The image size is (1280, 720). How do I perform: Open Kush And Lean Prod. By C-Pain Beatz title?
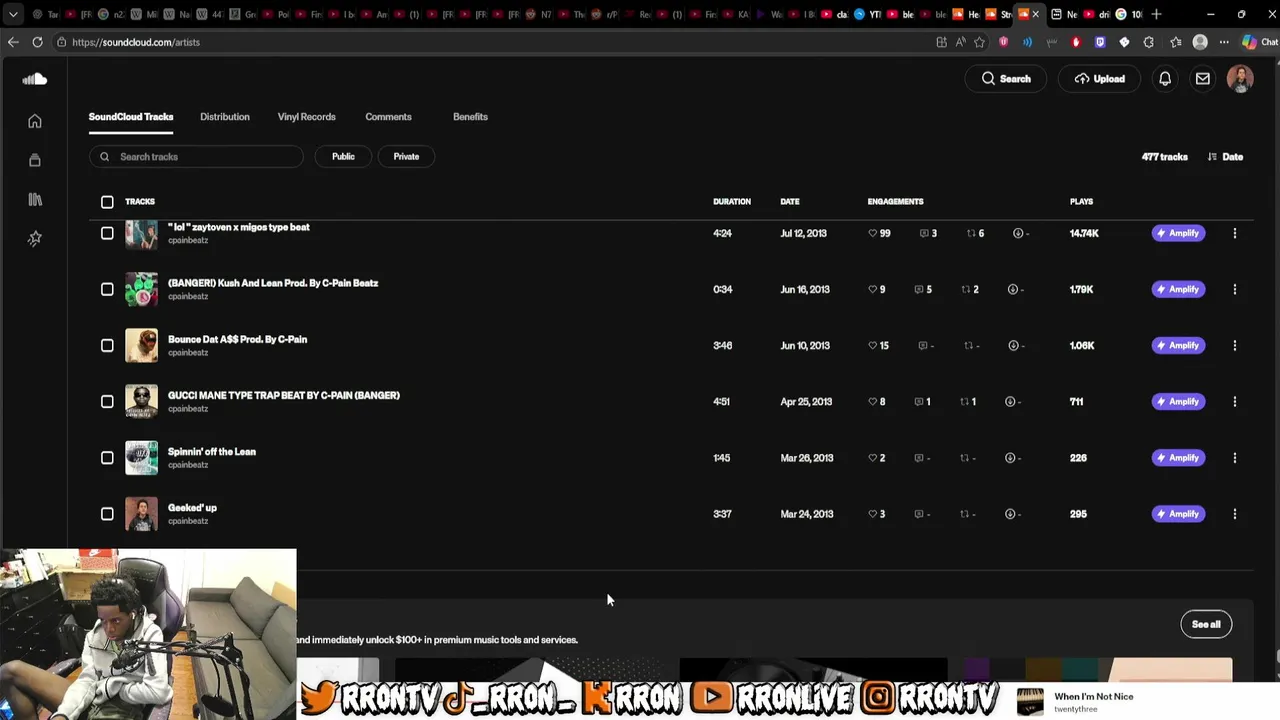point(273,283)
